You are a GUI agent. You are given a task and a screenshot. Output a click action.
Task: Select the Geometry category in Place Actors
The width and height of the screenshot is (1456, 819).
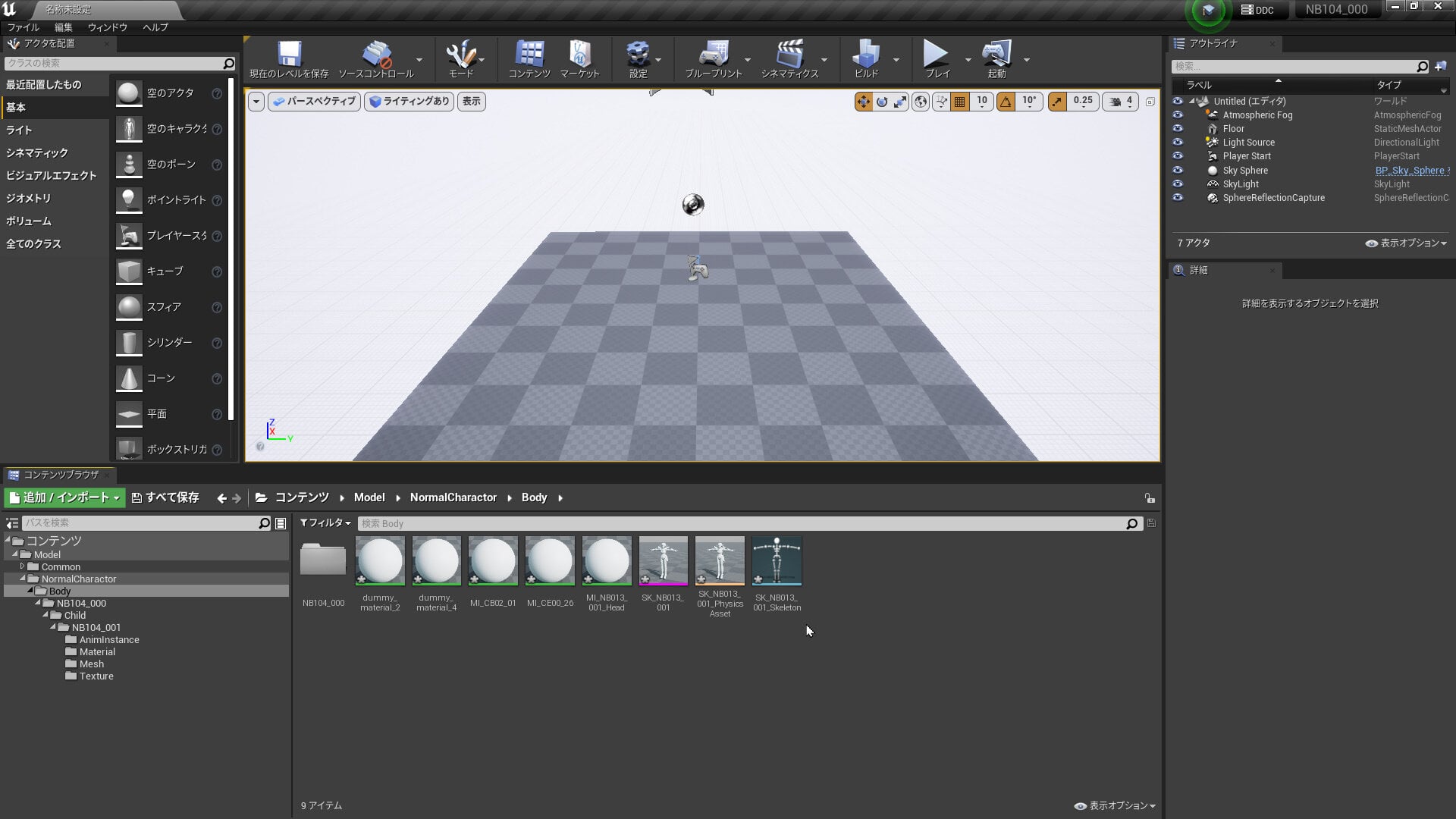pyautogui.click(x=55, y=199)
